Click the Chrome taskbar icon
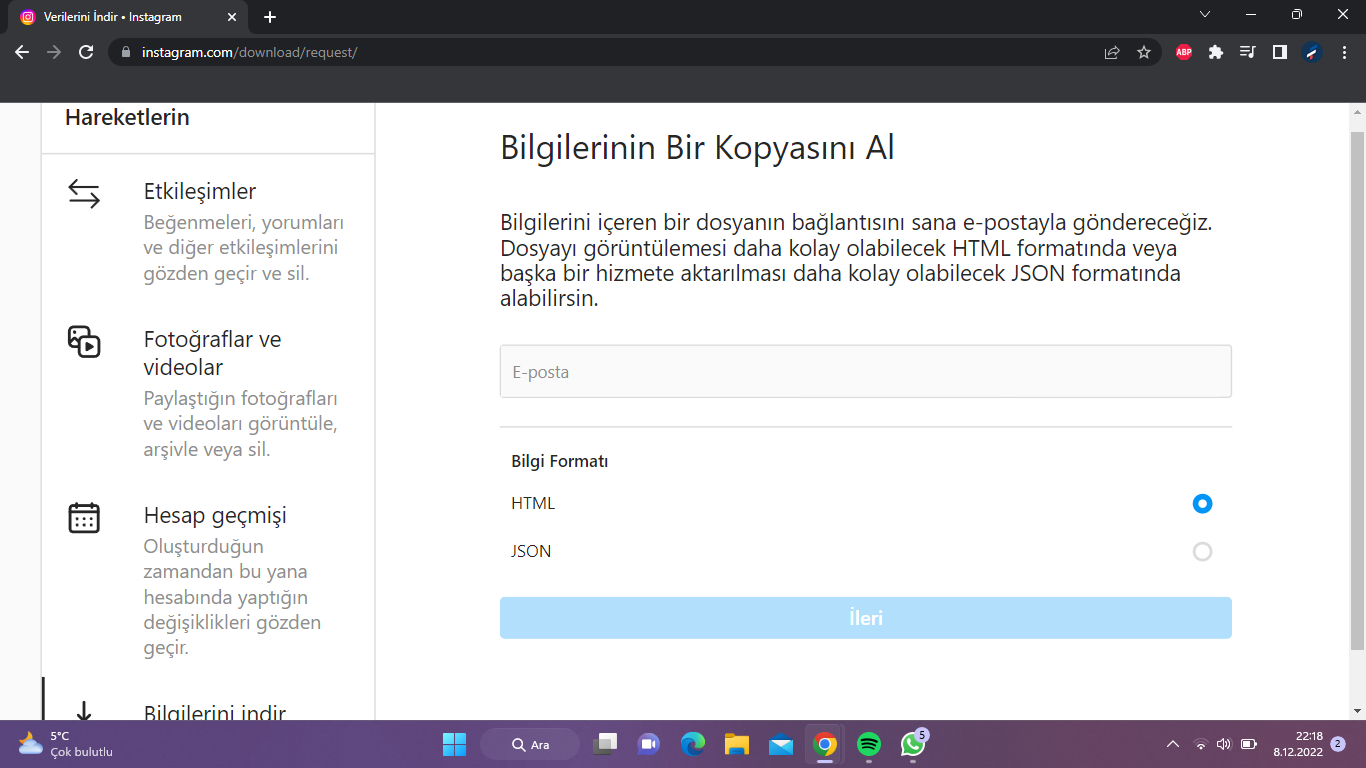1366x768 pixels. pos(825,744)
